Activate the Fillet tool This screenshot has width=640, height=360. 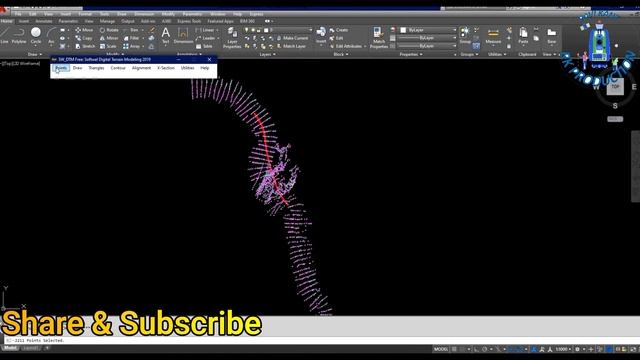pyautogui.click(x=131, y=38)
